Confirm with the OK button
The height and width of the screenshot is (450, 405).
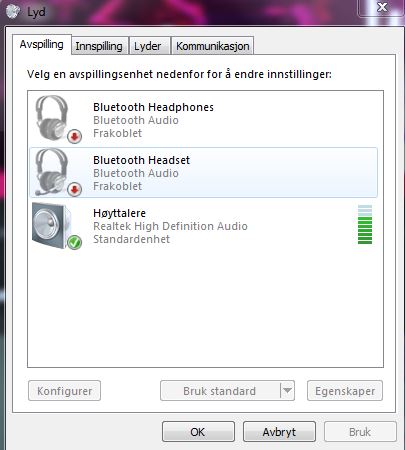coord(198,432)
